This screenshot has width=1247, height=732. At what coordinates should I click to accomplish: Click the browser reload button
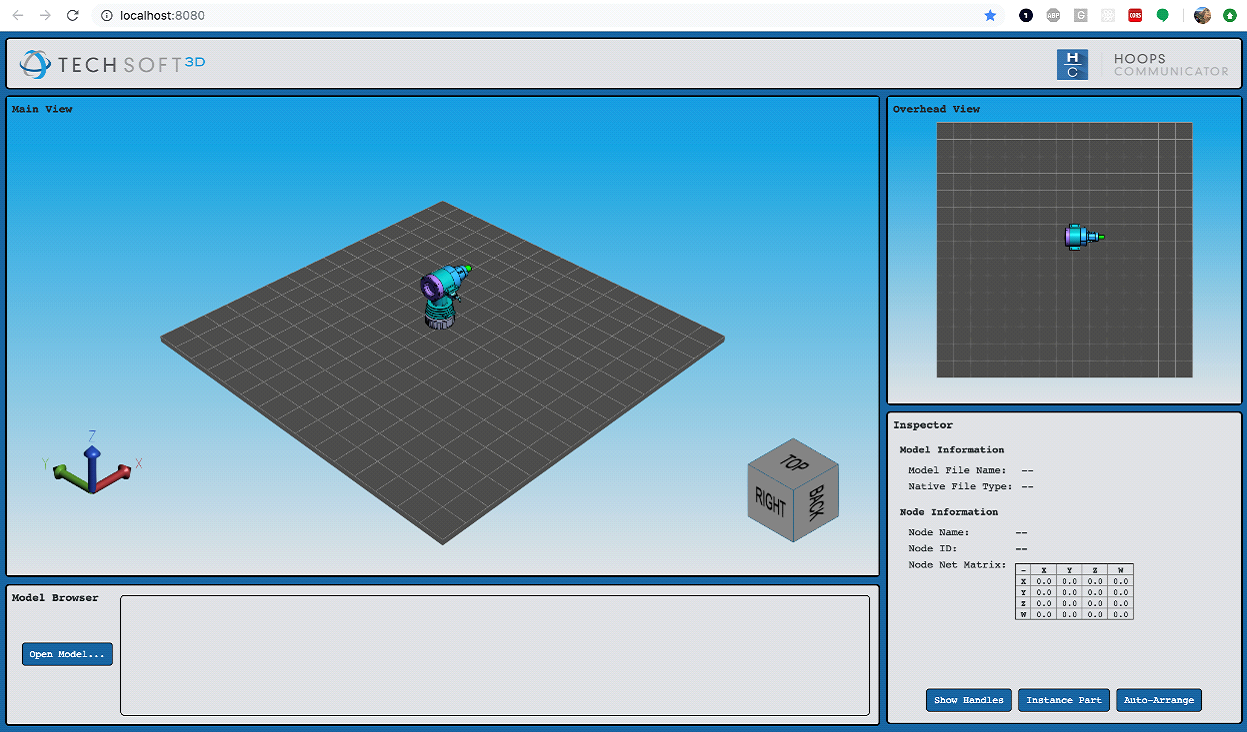pyautogui.click(x=72, y=16)
